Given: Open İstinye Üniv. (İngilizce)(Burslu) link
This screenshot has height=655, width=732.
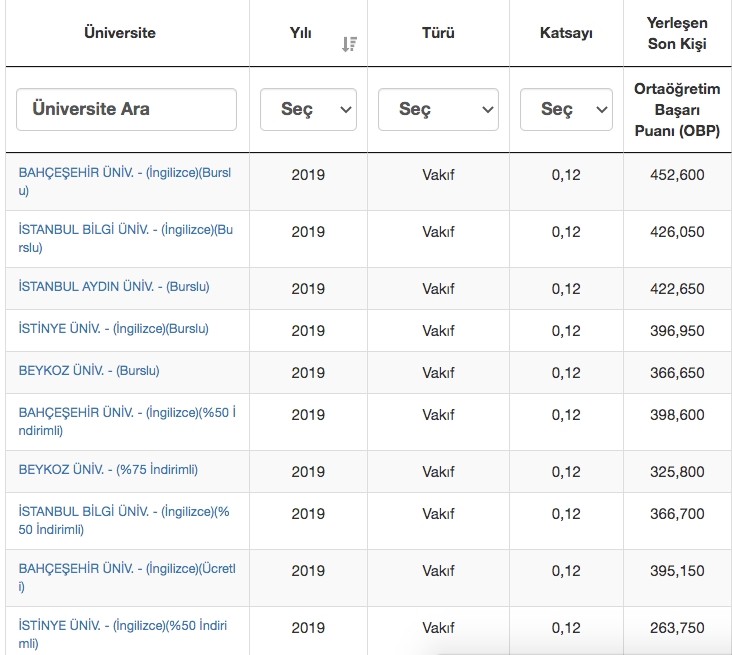Looking at the screenshot, I should [113, 329].
